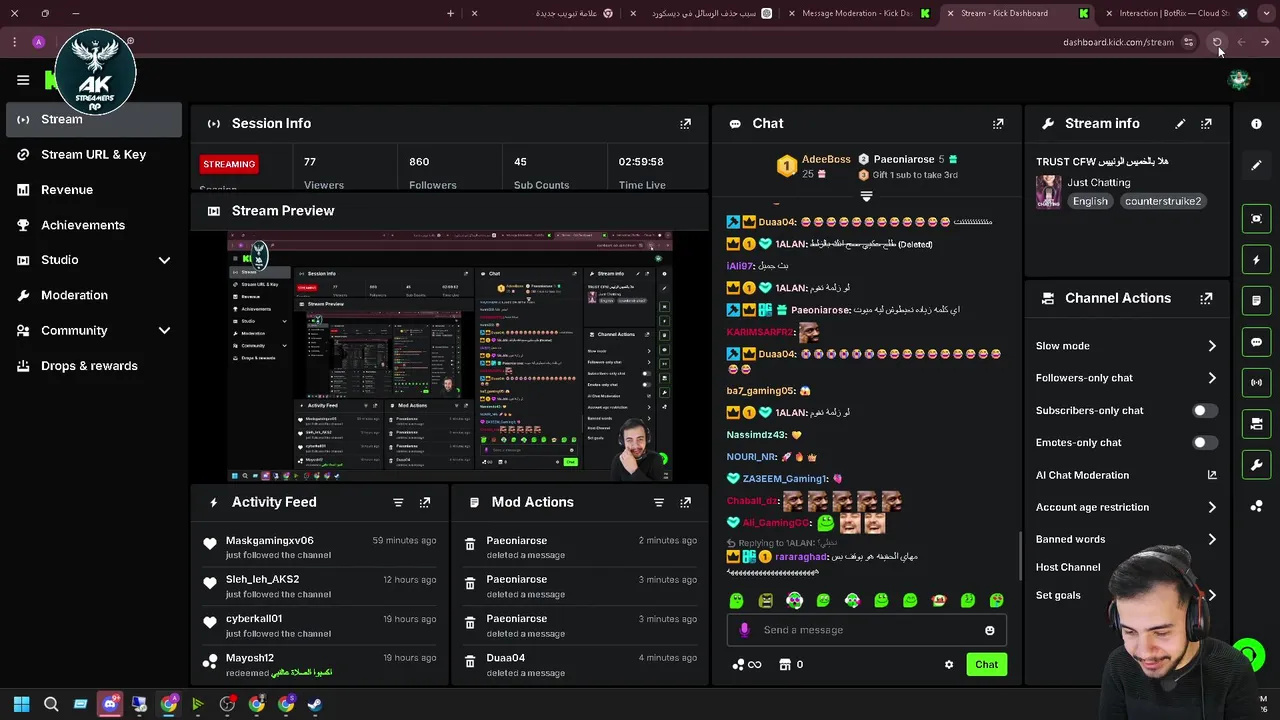Insert the pug dog quick emote
Image resolution: width=1280 pixels, height=720 pixels.
(939, 600)
